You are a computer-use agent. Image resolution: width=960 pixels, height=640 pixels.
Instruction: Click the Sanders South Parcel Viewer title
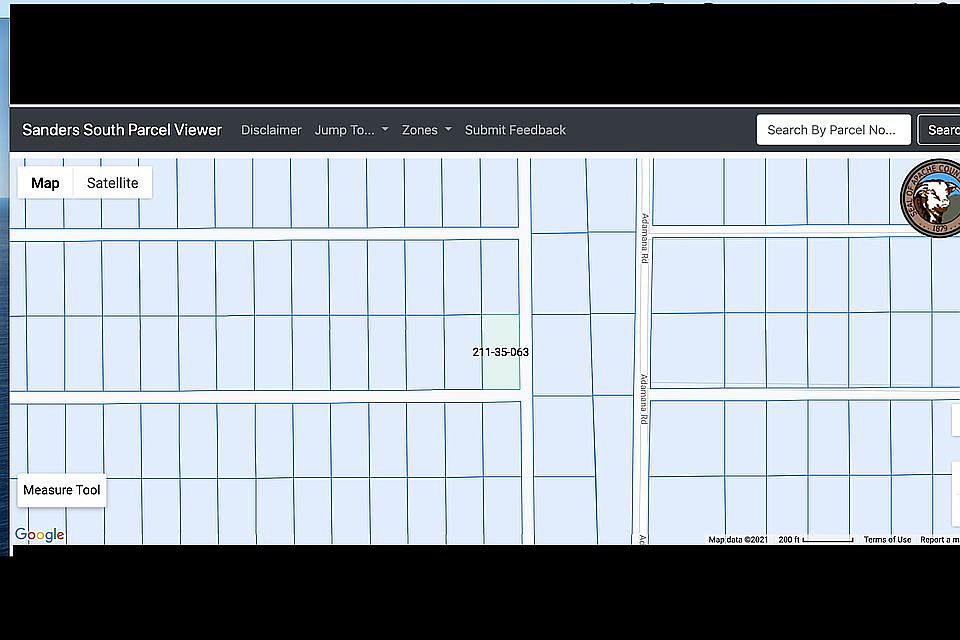(122, 130)
